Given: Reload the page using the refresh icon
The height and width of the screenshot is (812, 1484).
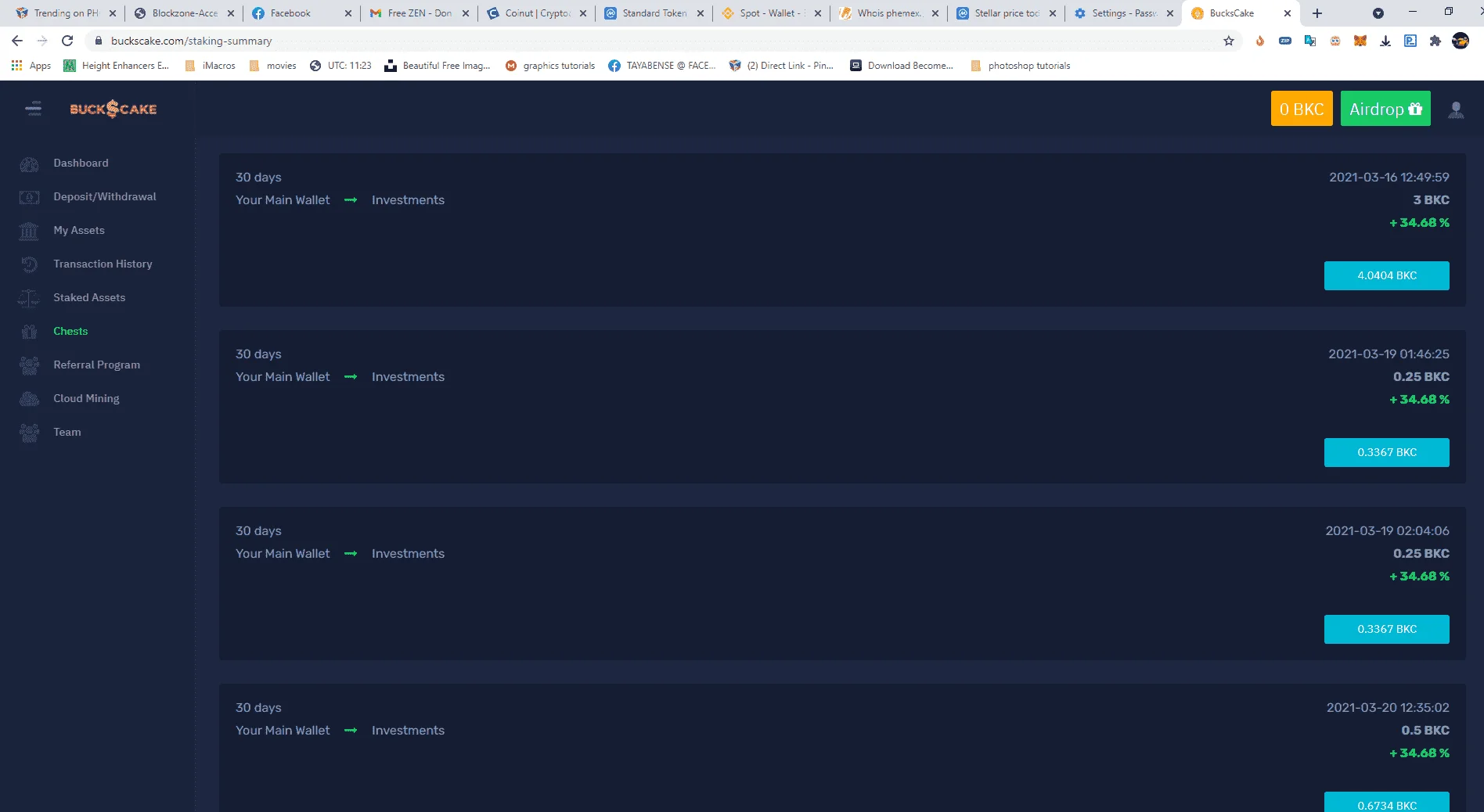Looking at the screenshot, I should 67,41.
